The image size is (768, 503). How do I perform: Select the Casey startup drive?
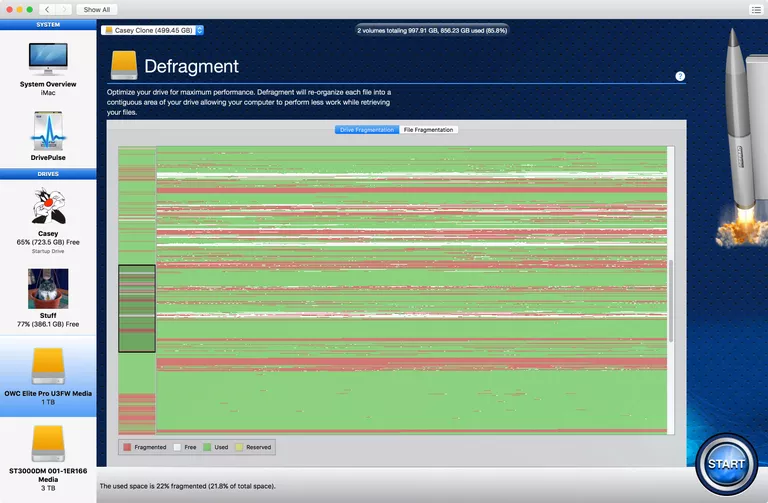(x=47, y=210)
